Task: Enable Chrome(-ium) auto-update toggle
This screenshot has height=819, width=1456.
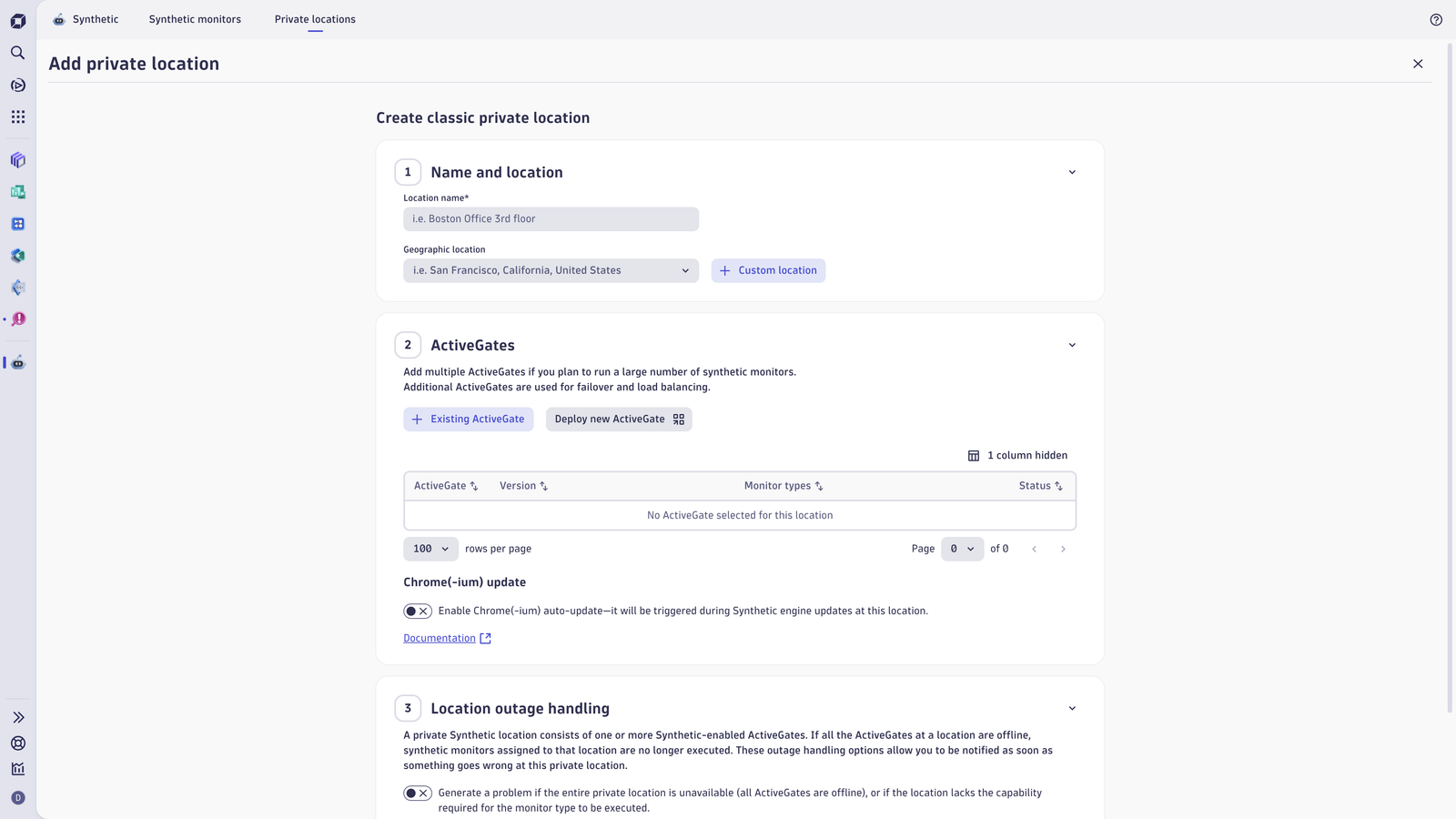Action: [418, 612]
